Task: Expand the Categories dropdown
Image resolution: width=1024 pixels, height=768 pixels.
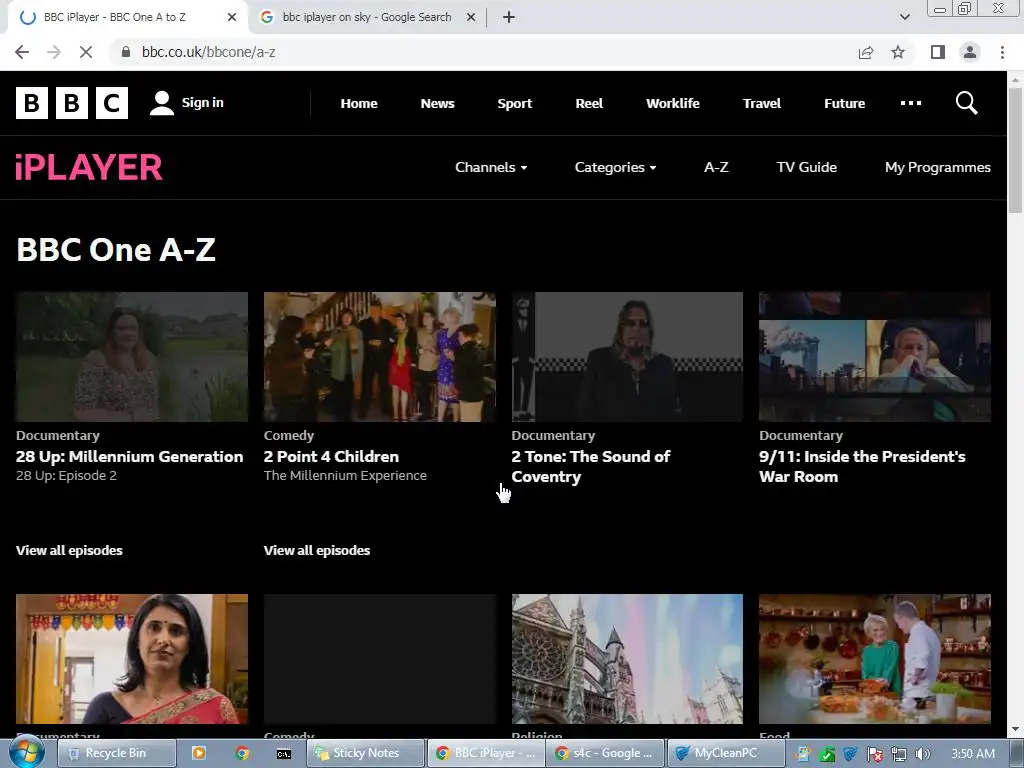Action: pyautogui.click(x=615, y=167)
